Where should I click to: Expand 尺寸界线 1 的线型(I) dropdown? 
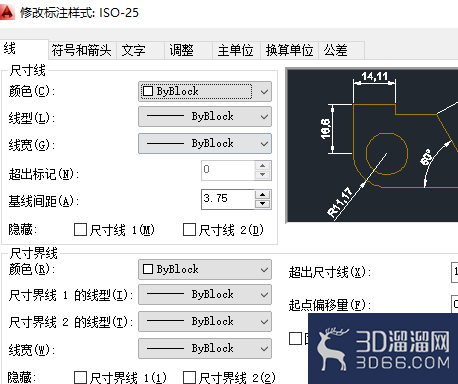(205, 294)
